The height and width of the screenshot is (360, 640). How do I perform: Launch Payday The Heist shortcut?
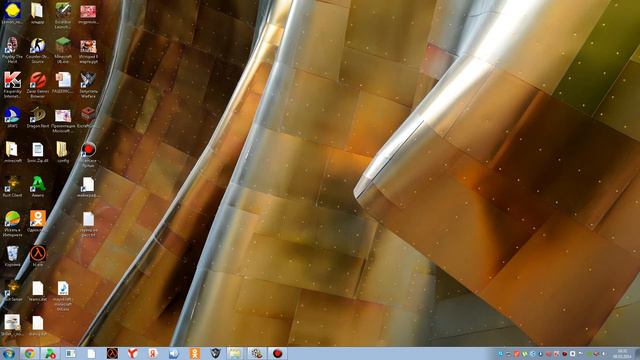(12, 45)
